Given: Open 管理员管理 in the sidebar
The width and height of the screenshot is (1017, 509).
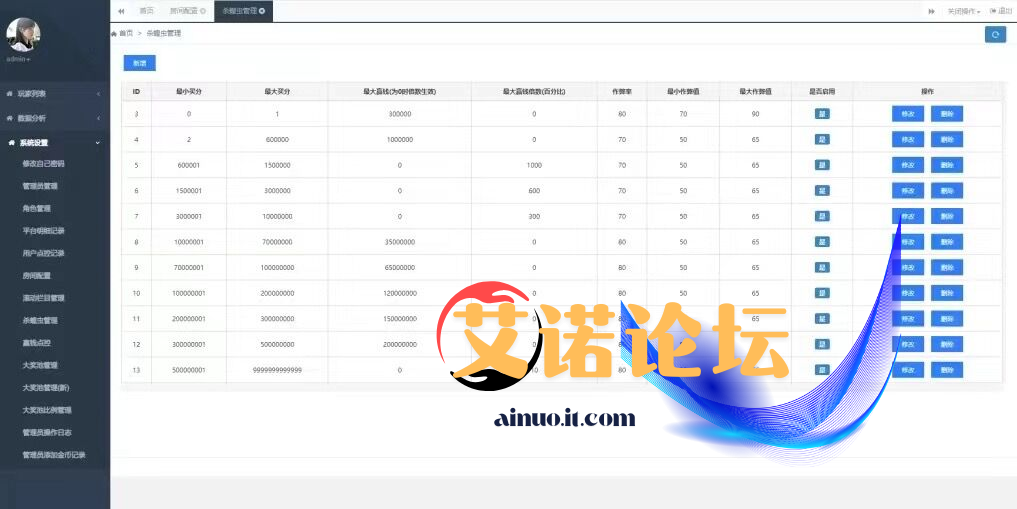Looking at the screenshot, I should point(40,186).
